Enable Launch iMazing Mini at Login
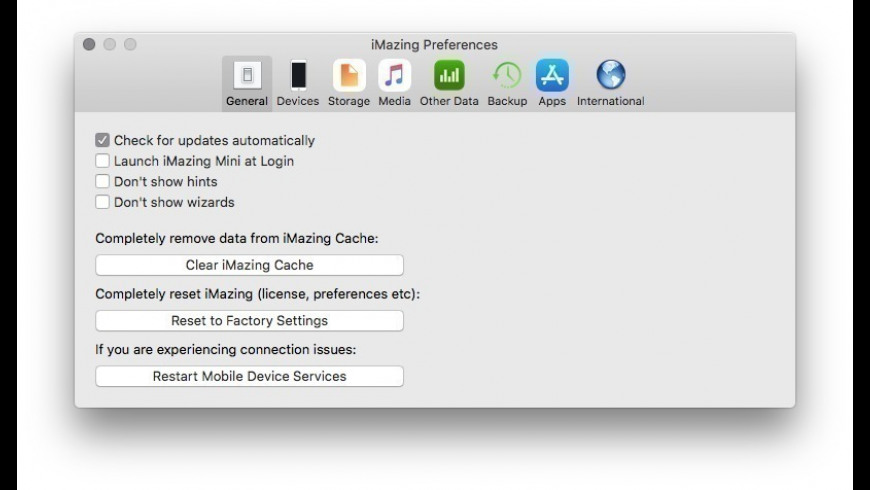The width and height of the screenshot is (870, 490). 102,161
